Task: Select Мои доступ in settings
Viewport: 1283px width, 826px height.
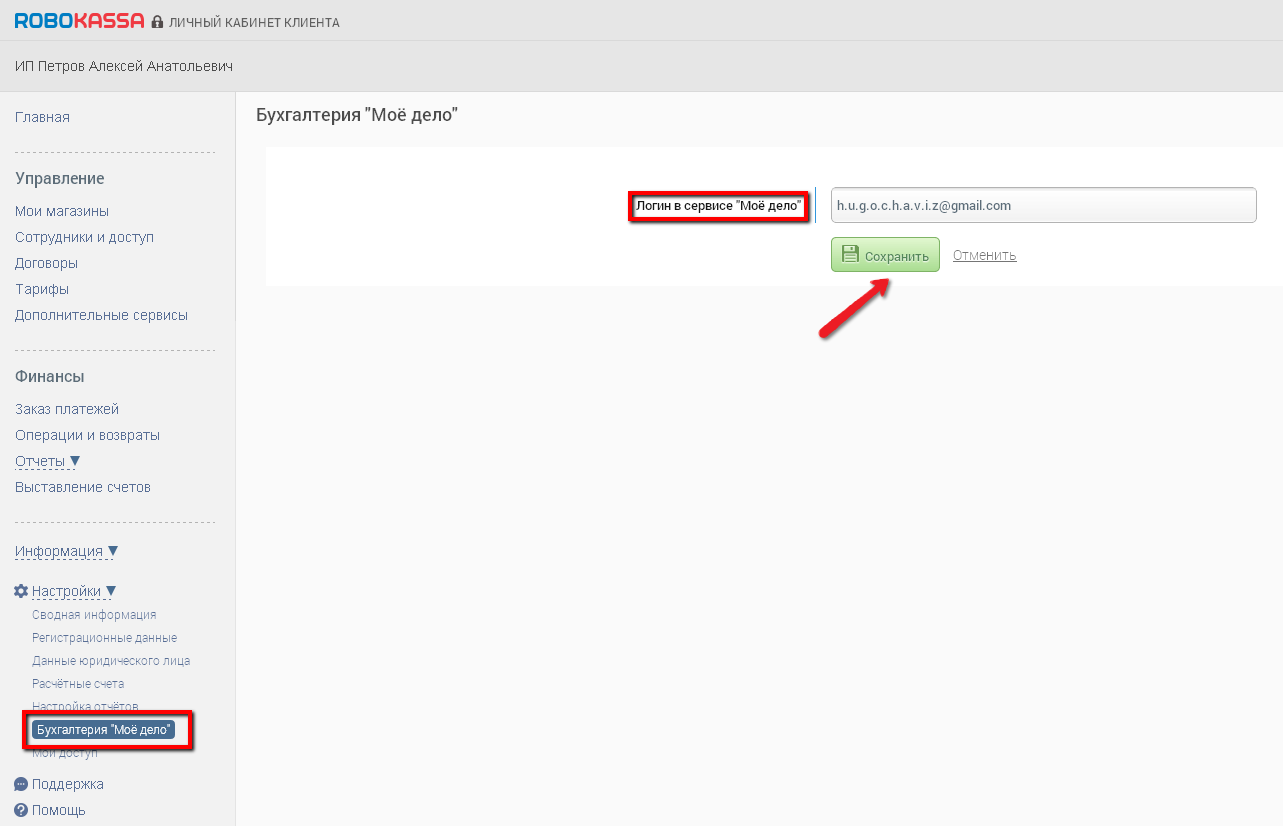Action: pyautogui.click(x=65, y=753)
